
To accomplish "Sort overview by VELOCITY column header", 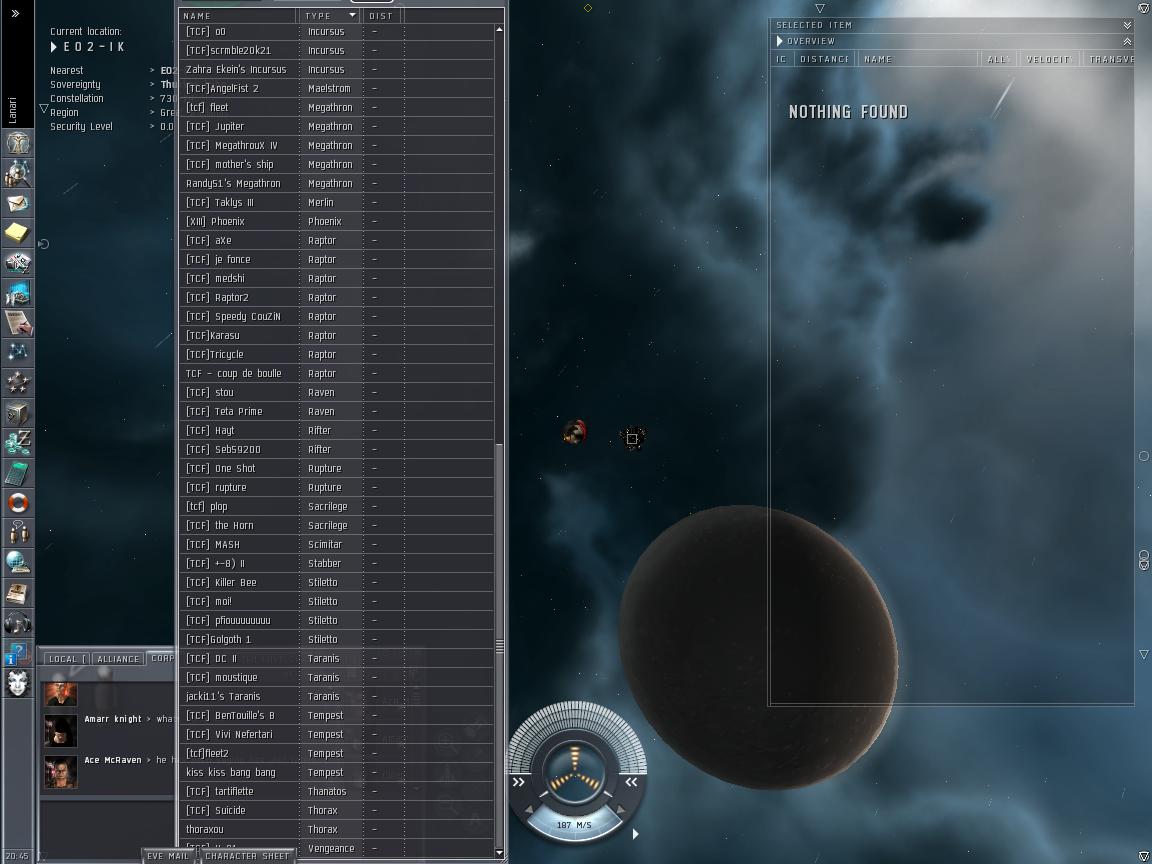I will click(x=1049, y=59).
